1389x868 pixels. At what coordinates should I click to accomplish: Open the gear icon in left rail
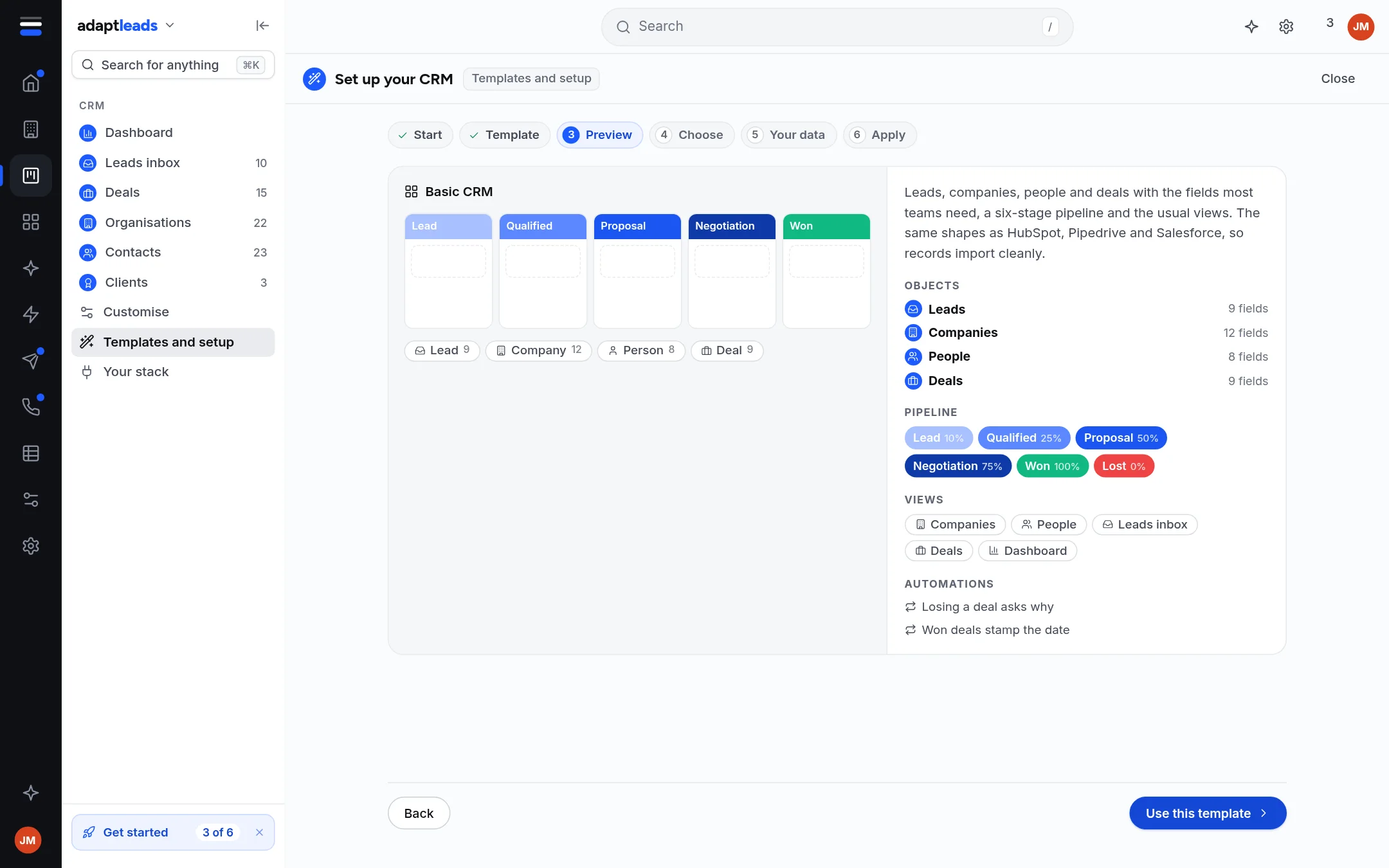(31, 546)
